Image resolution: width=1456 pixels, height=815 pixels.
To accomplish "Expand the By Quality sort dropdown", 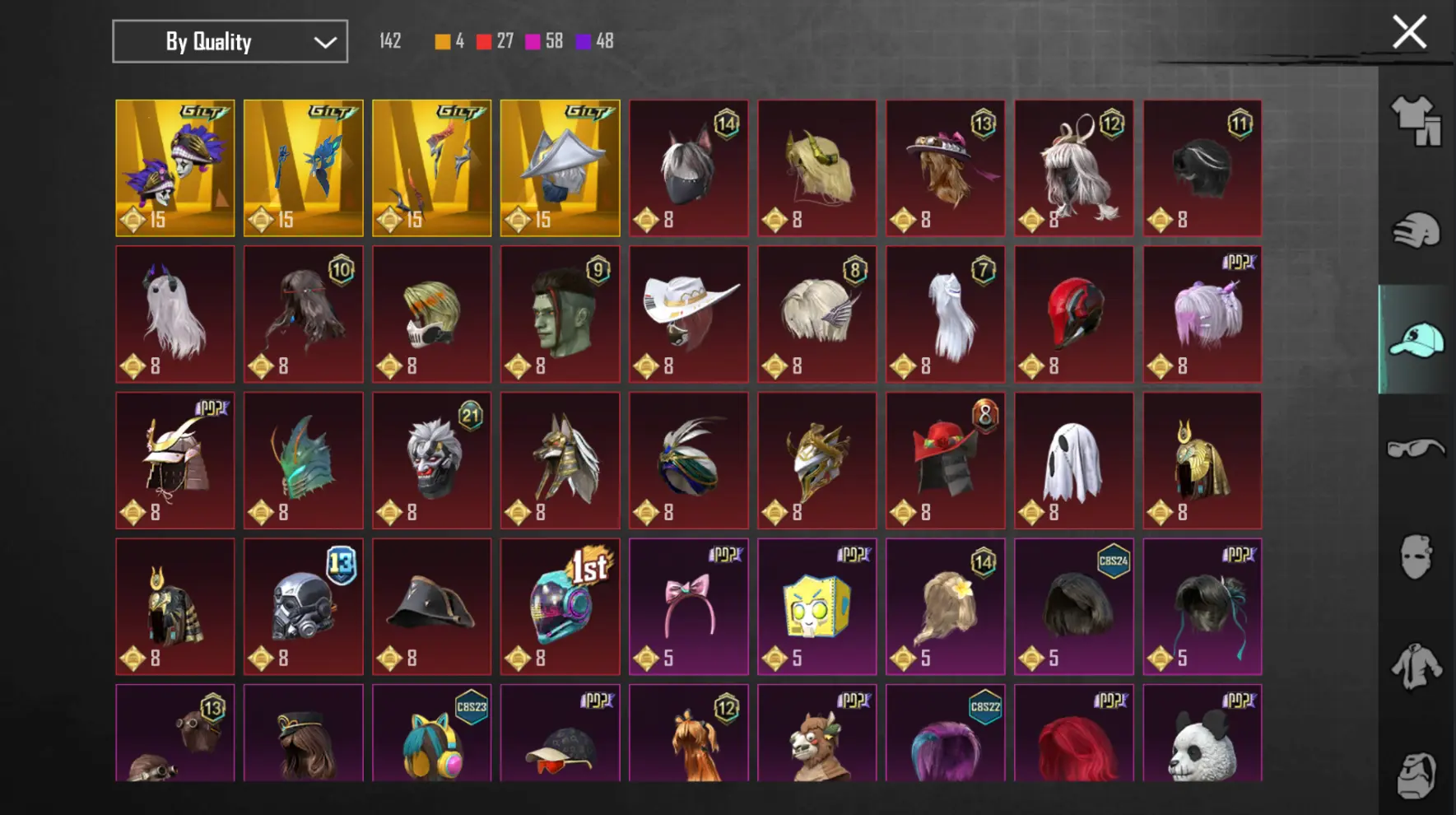I will pos(230,41).
